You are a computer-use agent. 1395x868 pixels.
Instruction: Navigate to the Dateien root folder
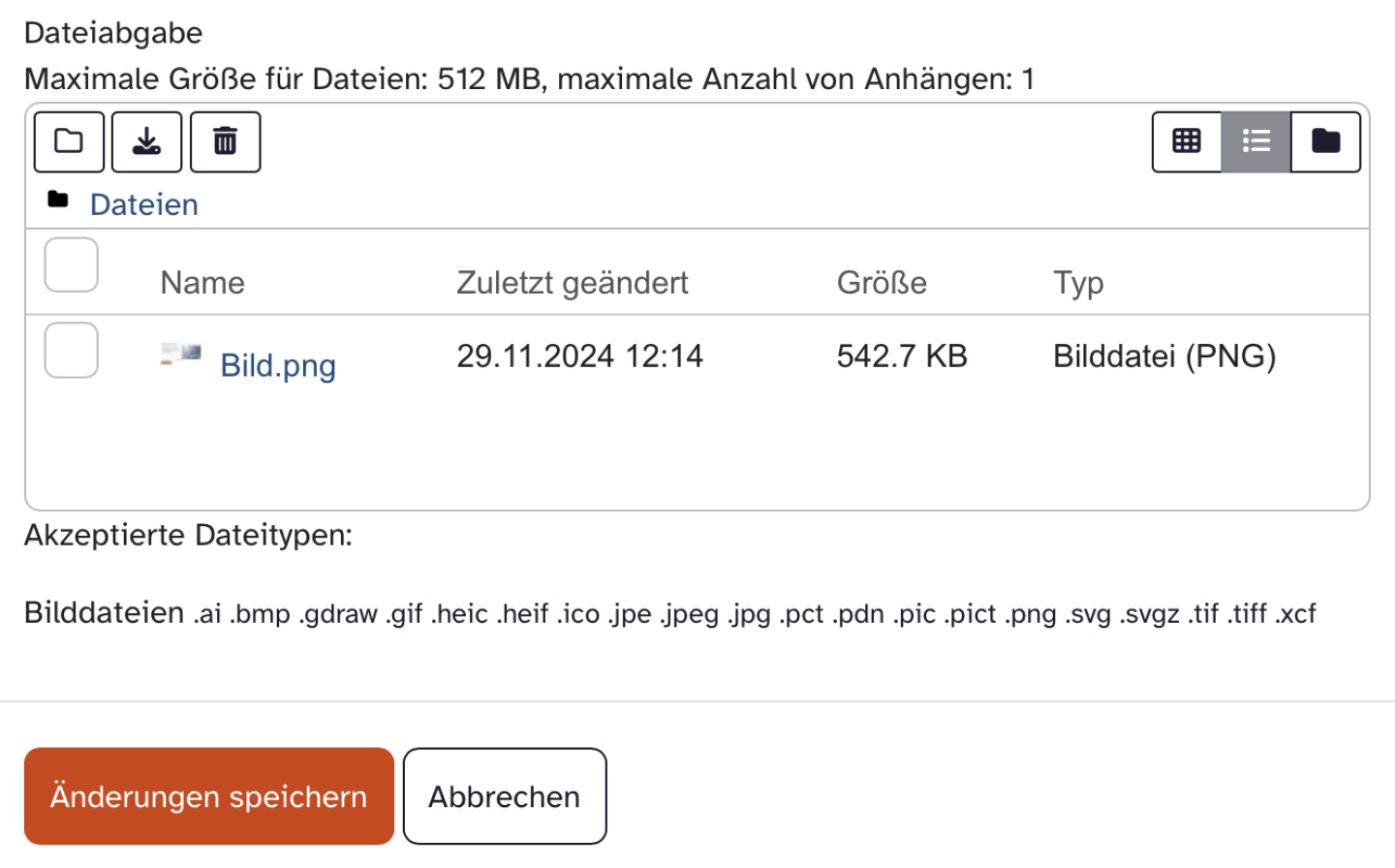143,204
